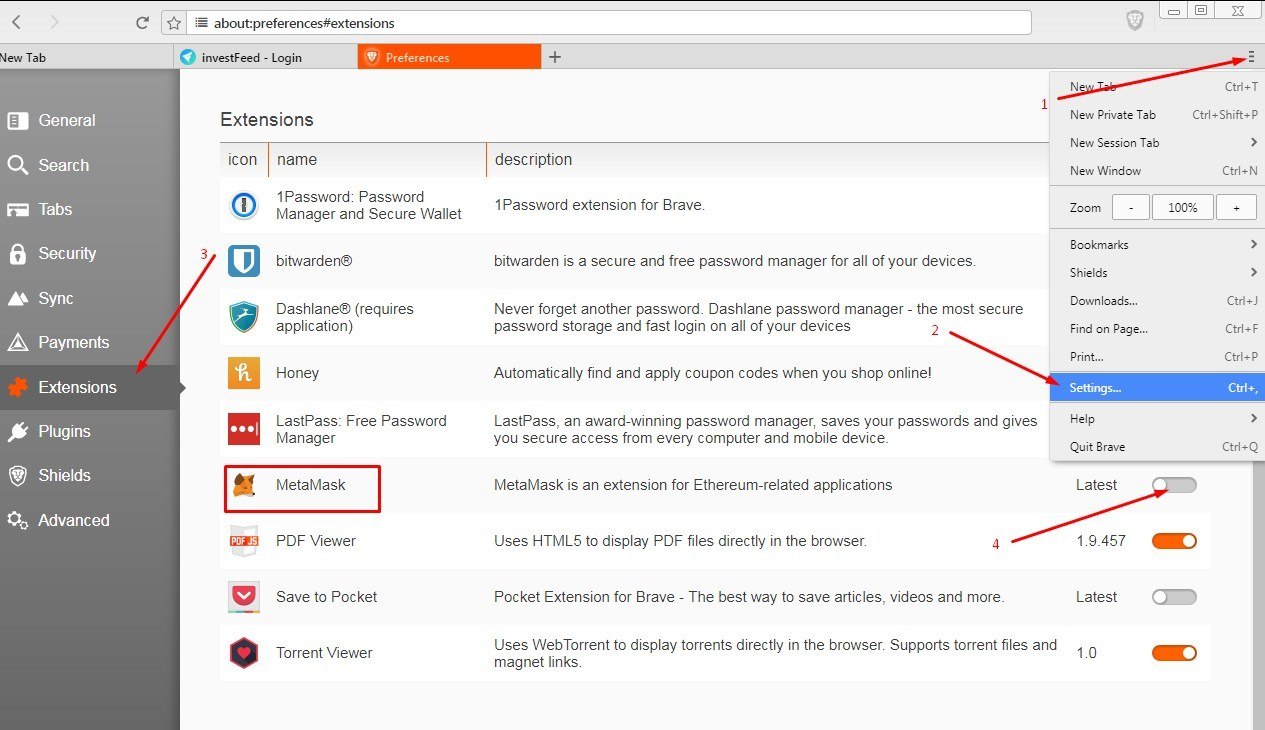The width and height of the screenshot is (1265, 730).
Task: Click the bookmark star icon
Action: tap(174, 22)
